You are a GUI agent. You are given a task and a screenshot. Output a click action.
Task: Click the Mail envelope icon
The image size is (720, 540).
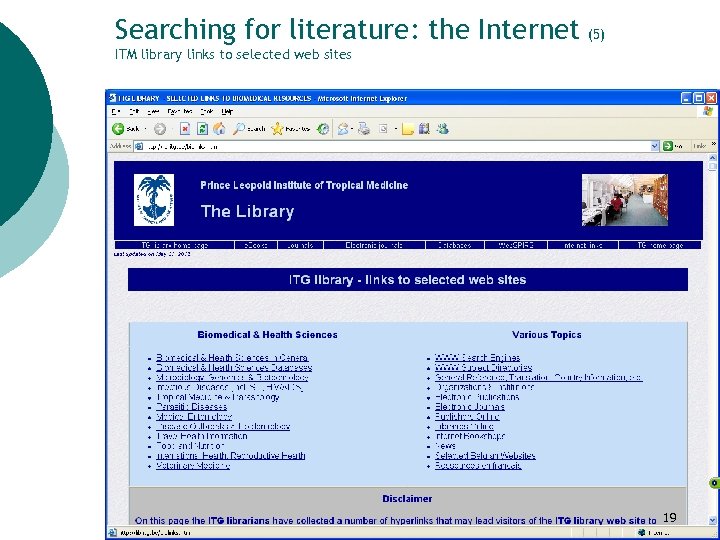coord(343,129)
